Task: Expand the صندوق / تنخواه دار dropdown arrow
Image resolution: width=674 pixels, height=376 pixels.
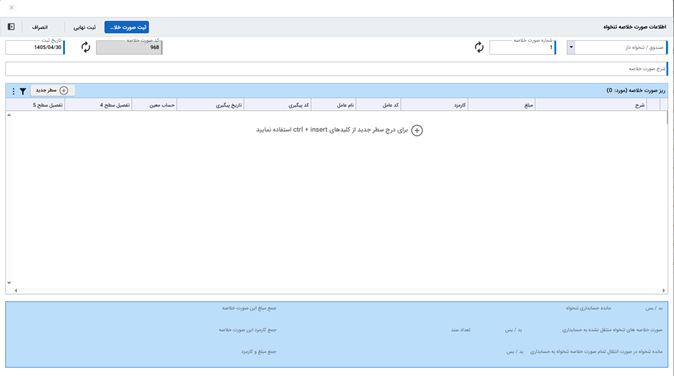Action: tap(571, 47)
